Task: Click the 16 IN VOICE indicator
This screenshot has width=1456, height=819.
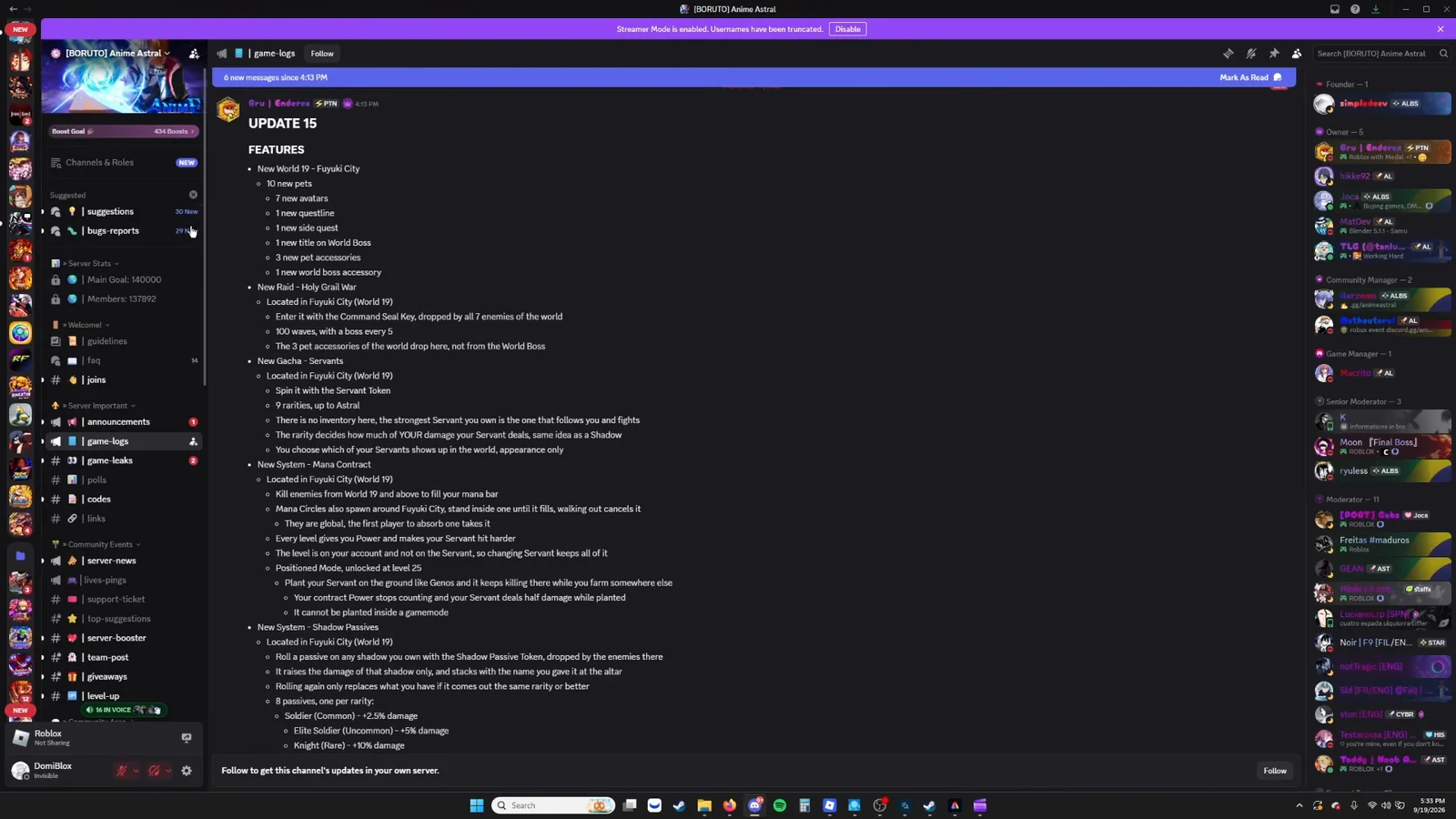Action: 123,710
